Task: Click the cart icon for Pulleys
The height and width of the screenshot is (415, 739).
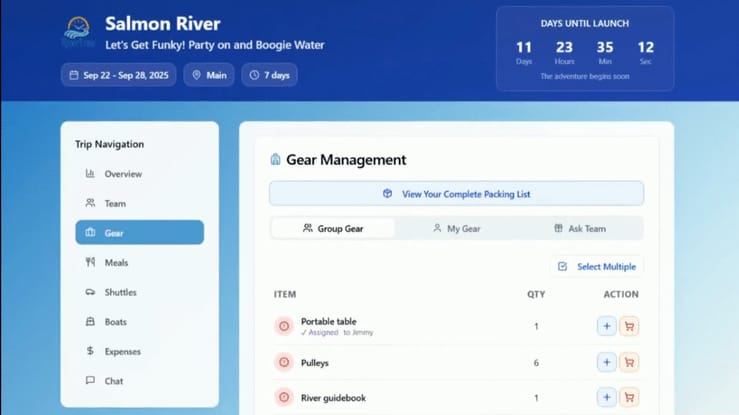Action: [x=629, y=362]
